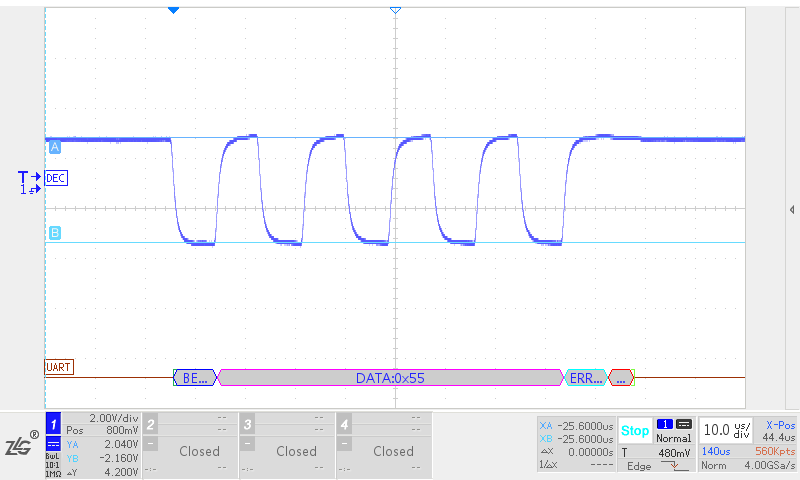
Task: Select the cursor A label on waveform
Action: (x=54, y=147)
